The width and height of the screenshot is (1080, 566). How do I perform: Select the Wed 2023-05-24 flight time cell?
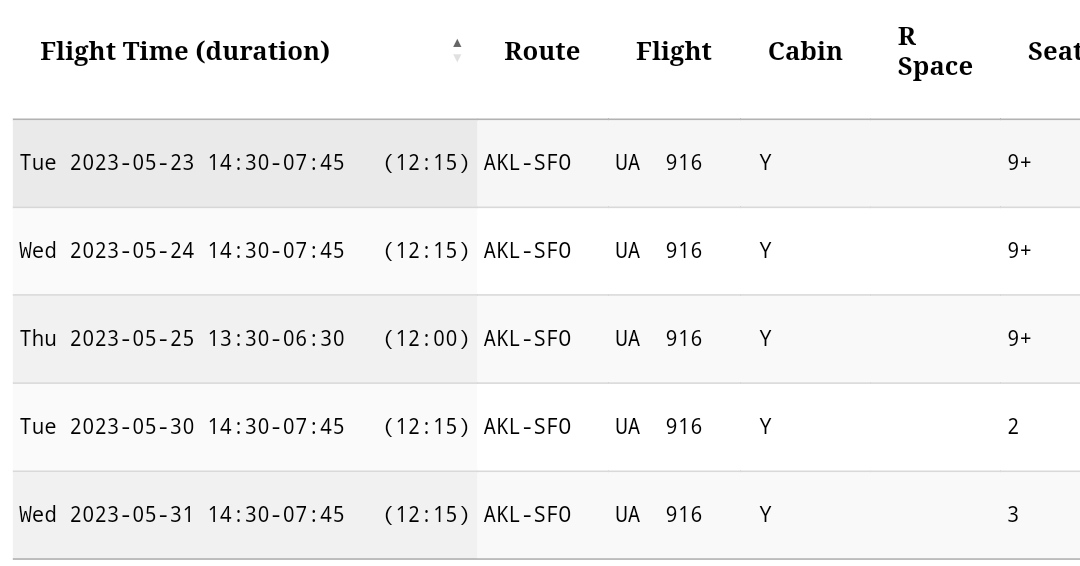pos(182,251)
